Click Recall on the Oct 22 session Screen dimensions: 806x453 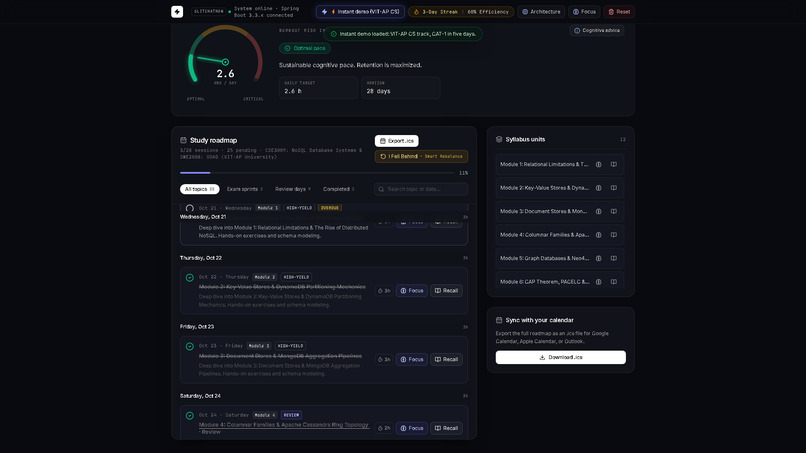446,291
